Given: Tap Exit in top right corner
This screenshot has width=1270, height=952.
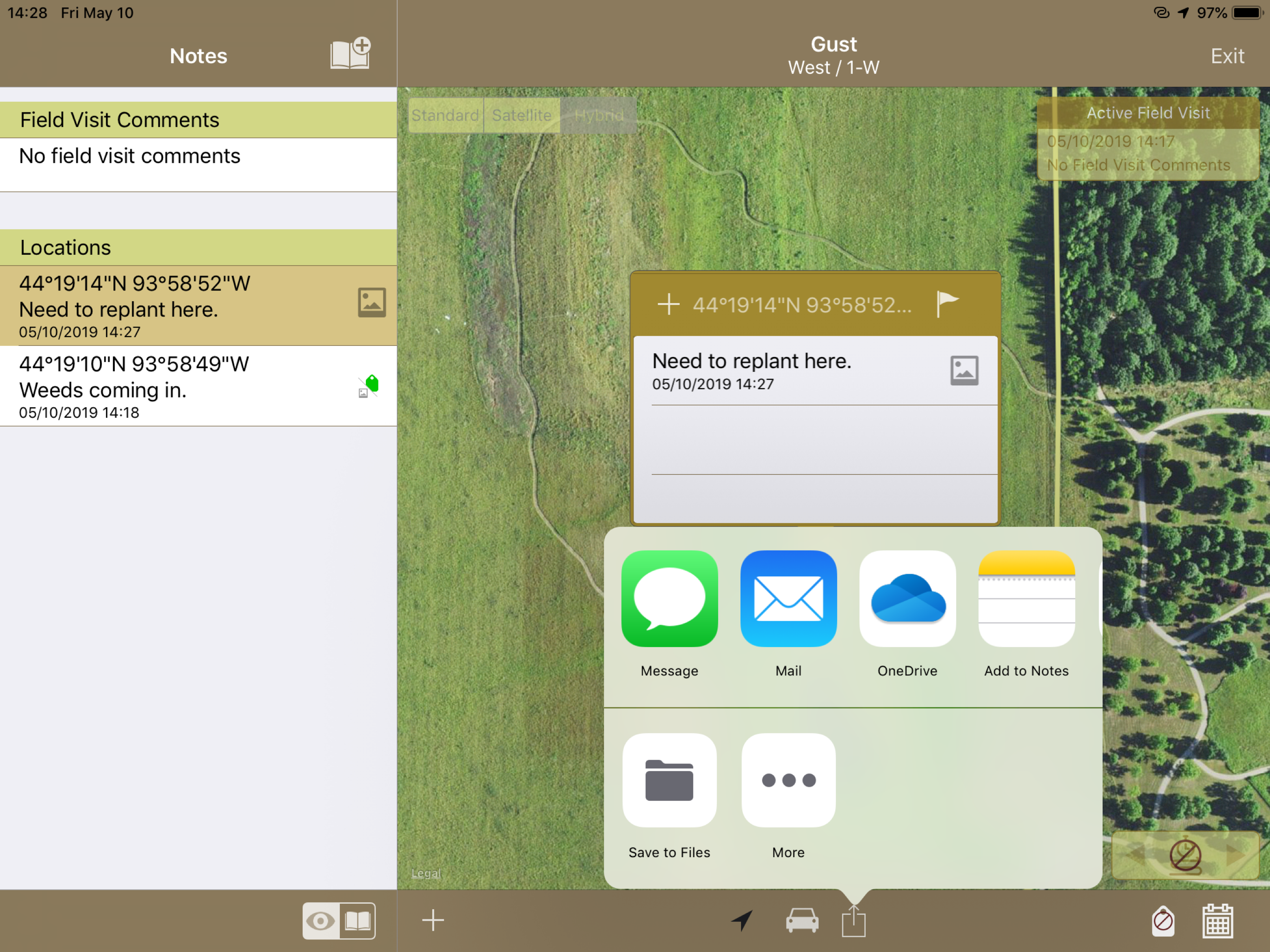Looking at the screenshot, I should [x=1228, y=56].
